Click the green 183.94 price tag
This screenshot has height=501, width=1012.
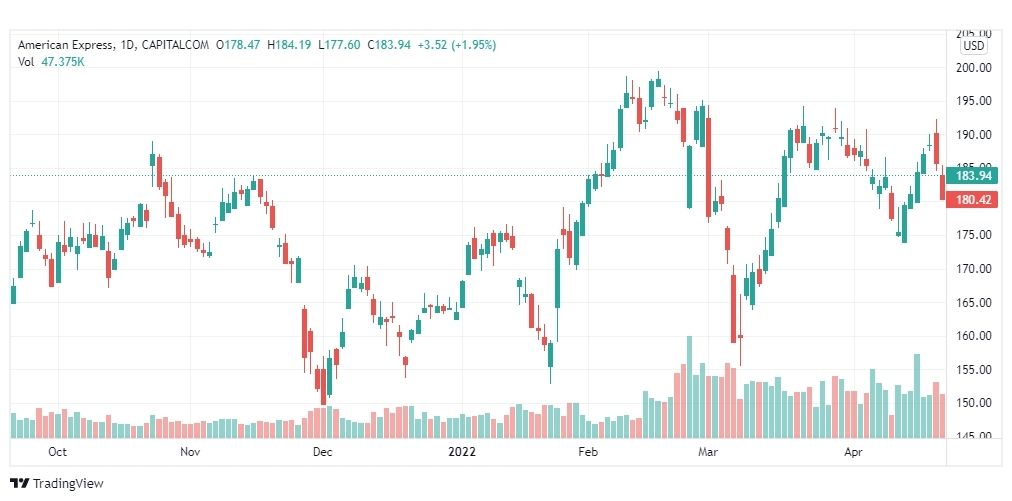pos(972,176)
